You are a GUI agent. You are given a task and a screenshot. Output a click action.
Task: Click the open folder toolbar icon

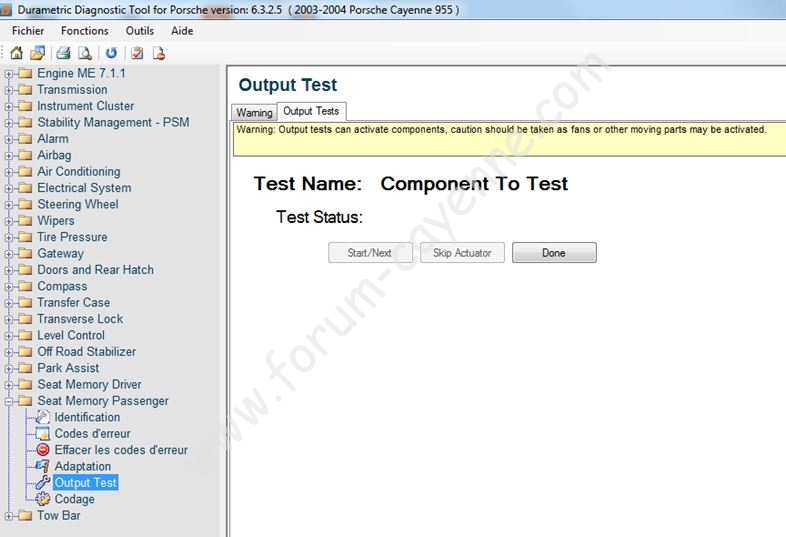pyautogui.click(x=38, y=53)
